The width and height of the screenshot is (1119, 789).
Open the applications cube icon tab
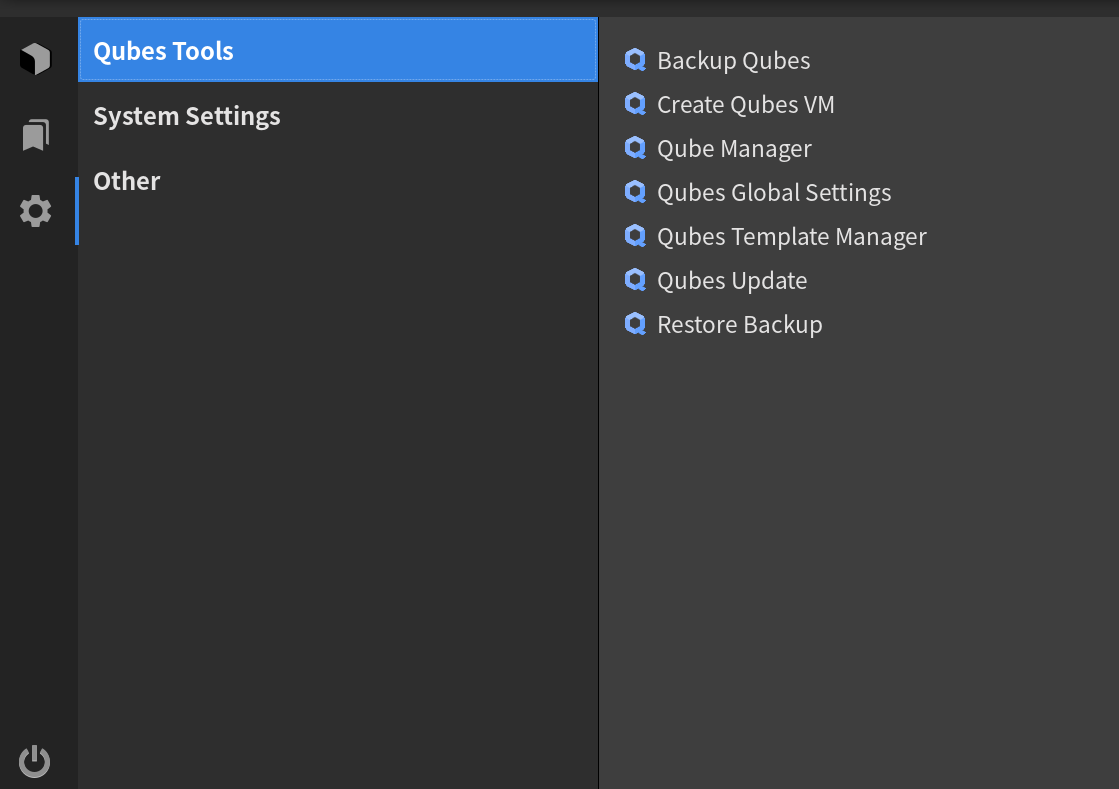pyautogui.click(x=35, y=59)
